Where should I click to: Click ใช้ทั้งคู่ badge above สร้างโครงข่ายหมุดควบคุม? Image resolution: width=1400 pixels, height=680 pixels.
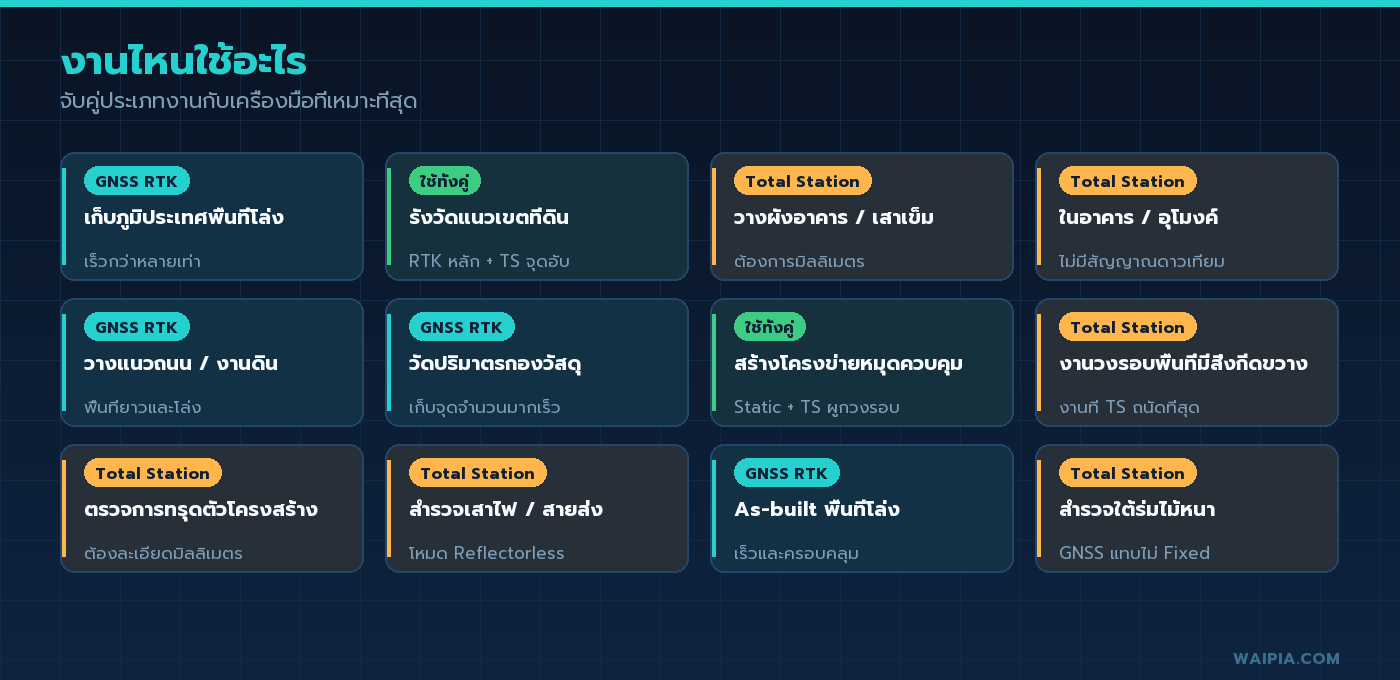pos(770,327)
